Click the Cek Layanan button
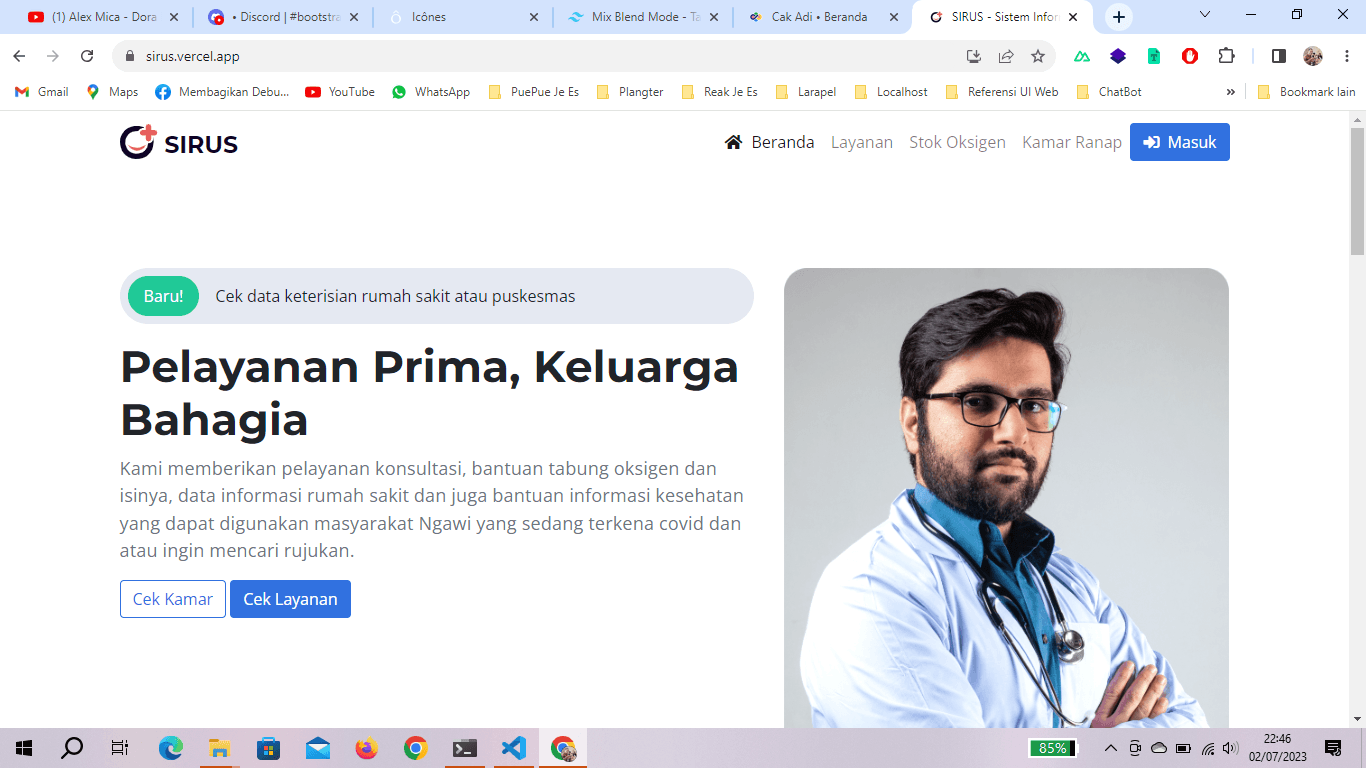The image size is (1366, 768). [x=290, y=599]
